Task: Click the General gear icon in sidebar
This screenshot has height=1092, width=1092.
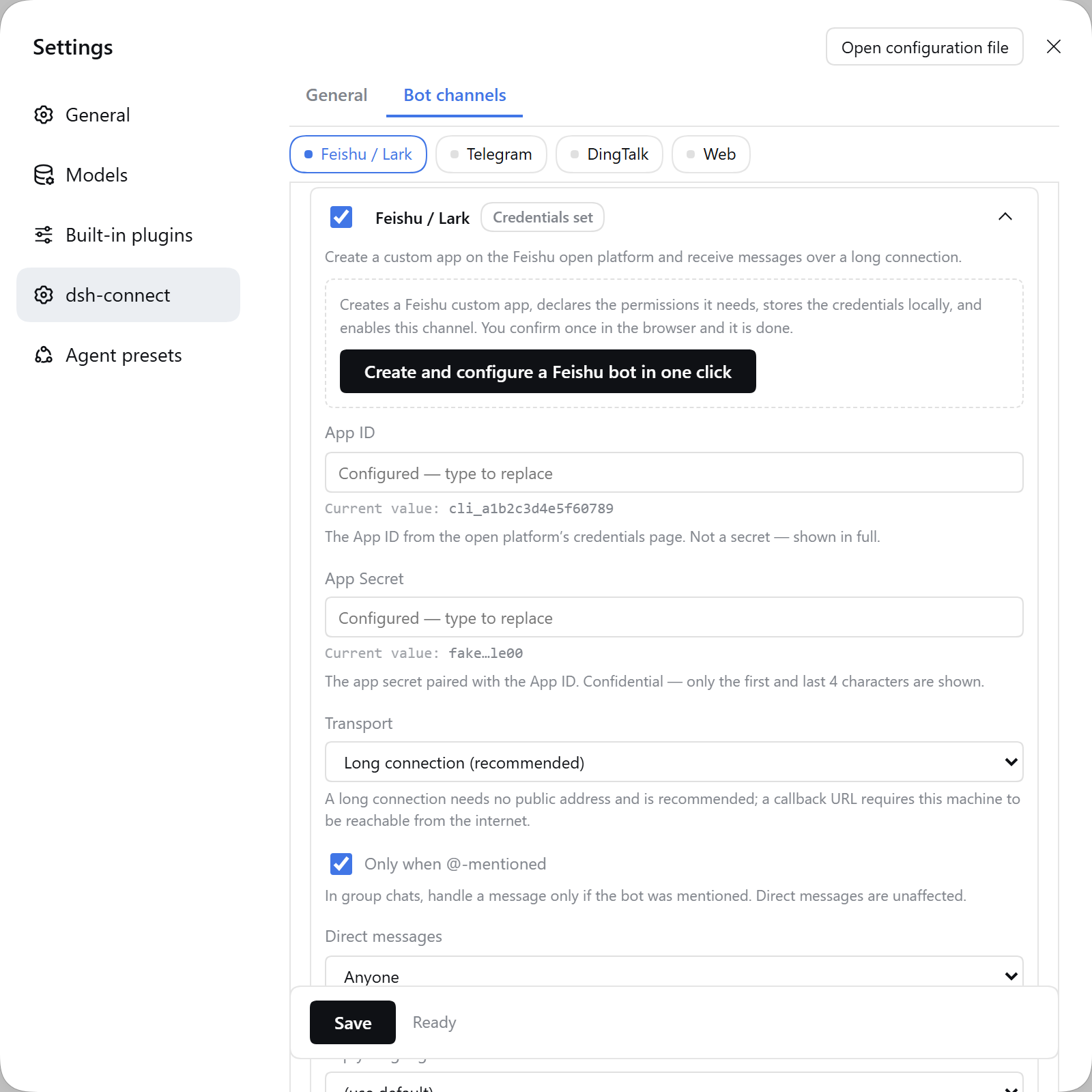Action: 44,115
